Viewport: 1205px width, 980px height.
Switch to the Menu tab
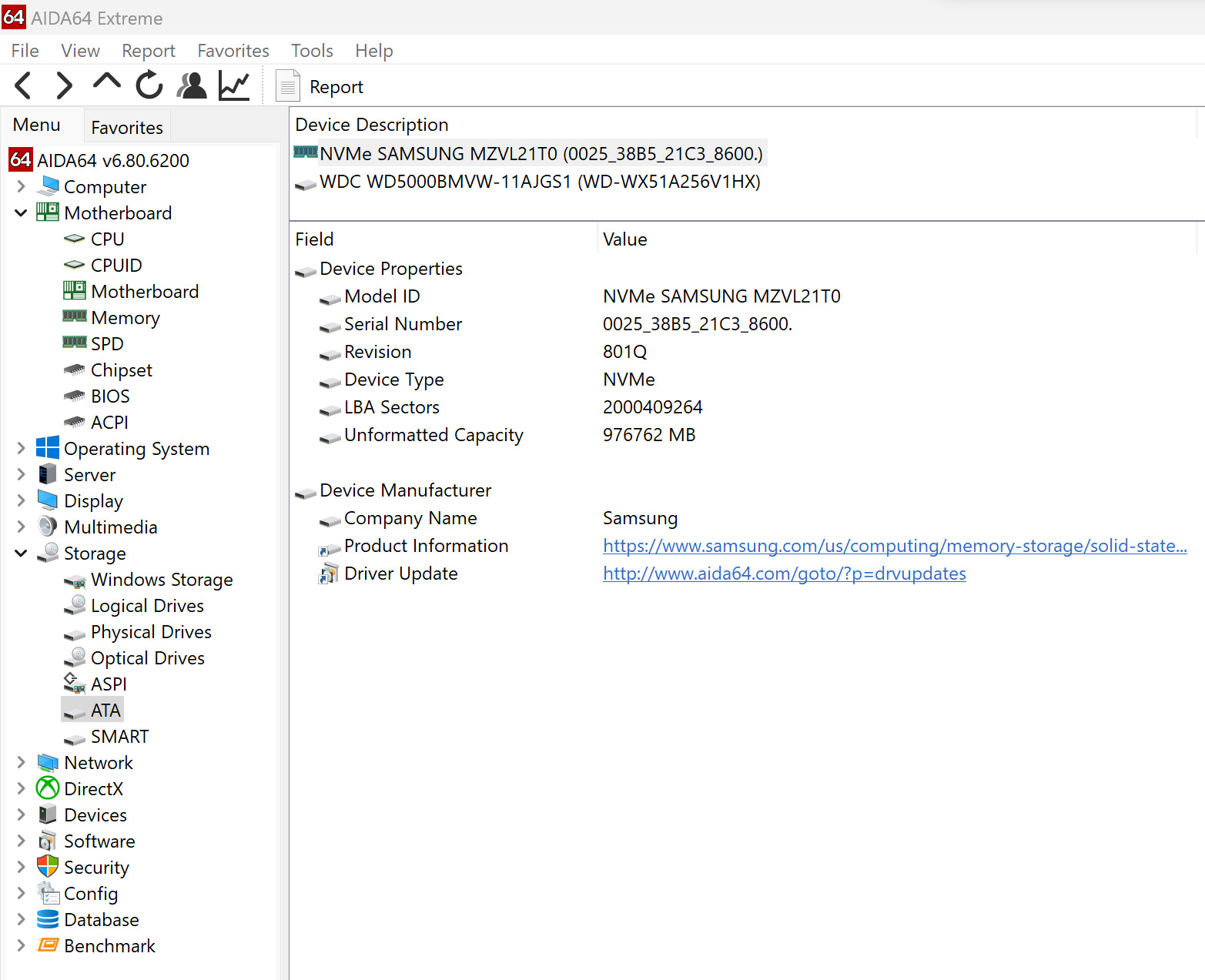tap(37, 125)
